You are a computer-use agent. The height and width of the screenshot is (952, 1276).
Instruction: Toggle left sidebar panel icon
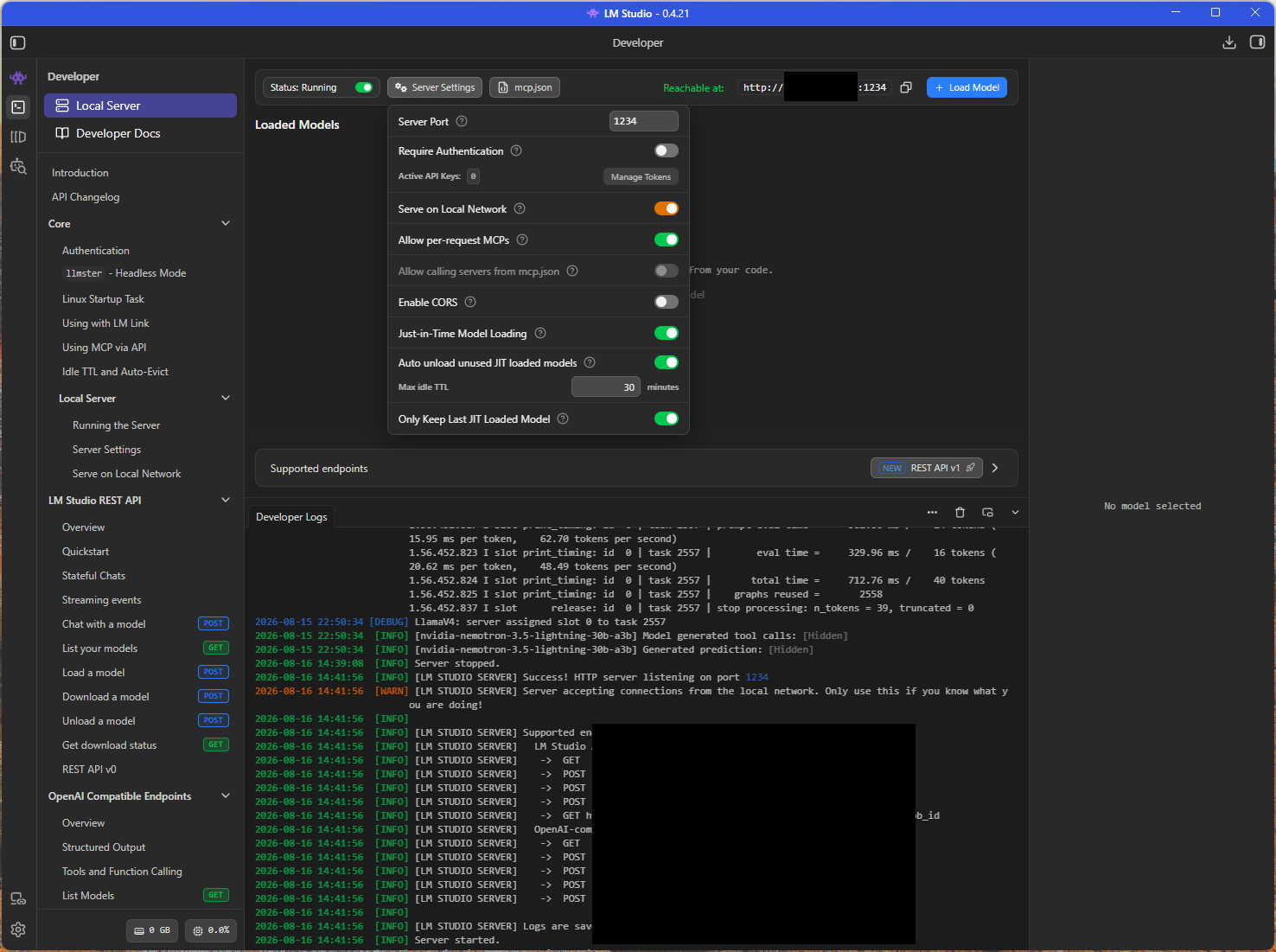pyautogui.click(x=18, y=42)
